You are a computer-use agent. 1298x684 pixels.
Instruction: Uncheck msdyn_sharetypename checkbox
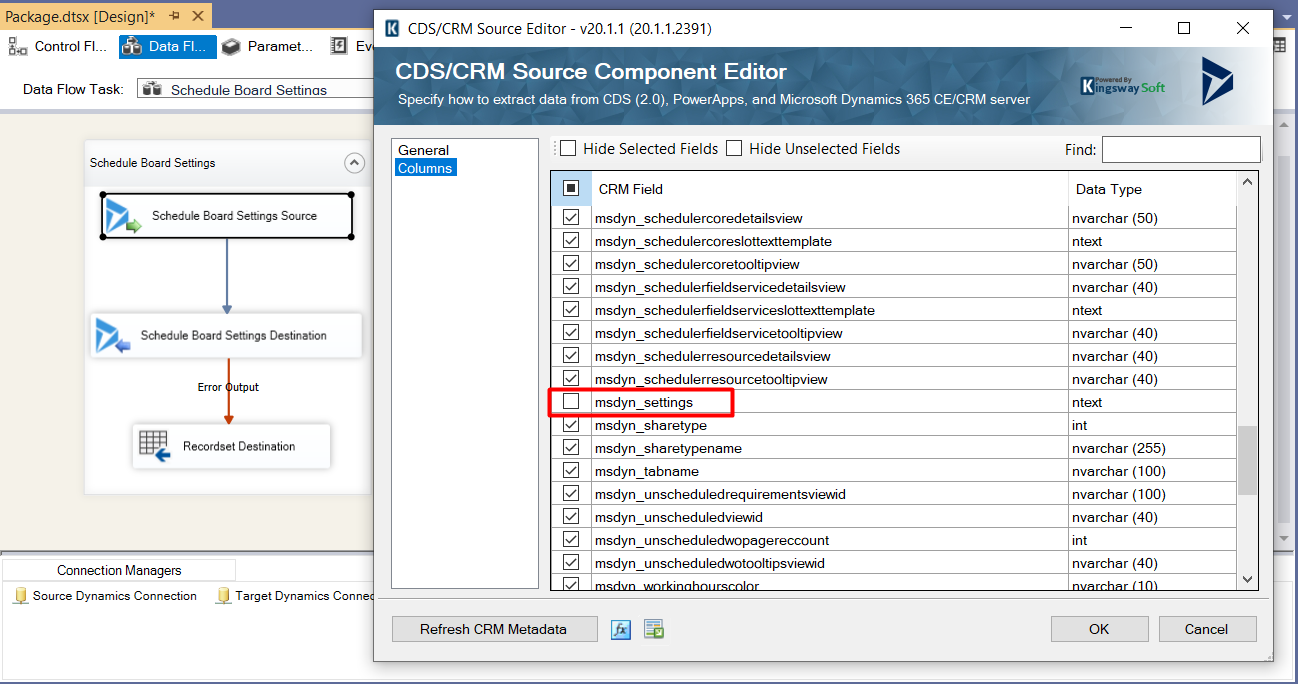pyautogui.click(x=571, y=448)
